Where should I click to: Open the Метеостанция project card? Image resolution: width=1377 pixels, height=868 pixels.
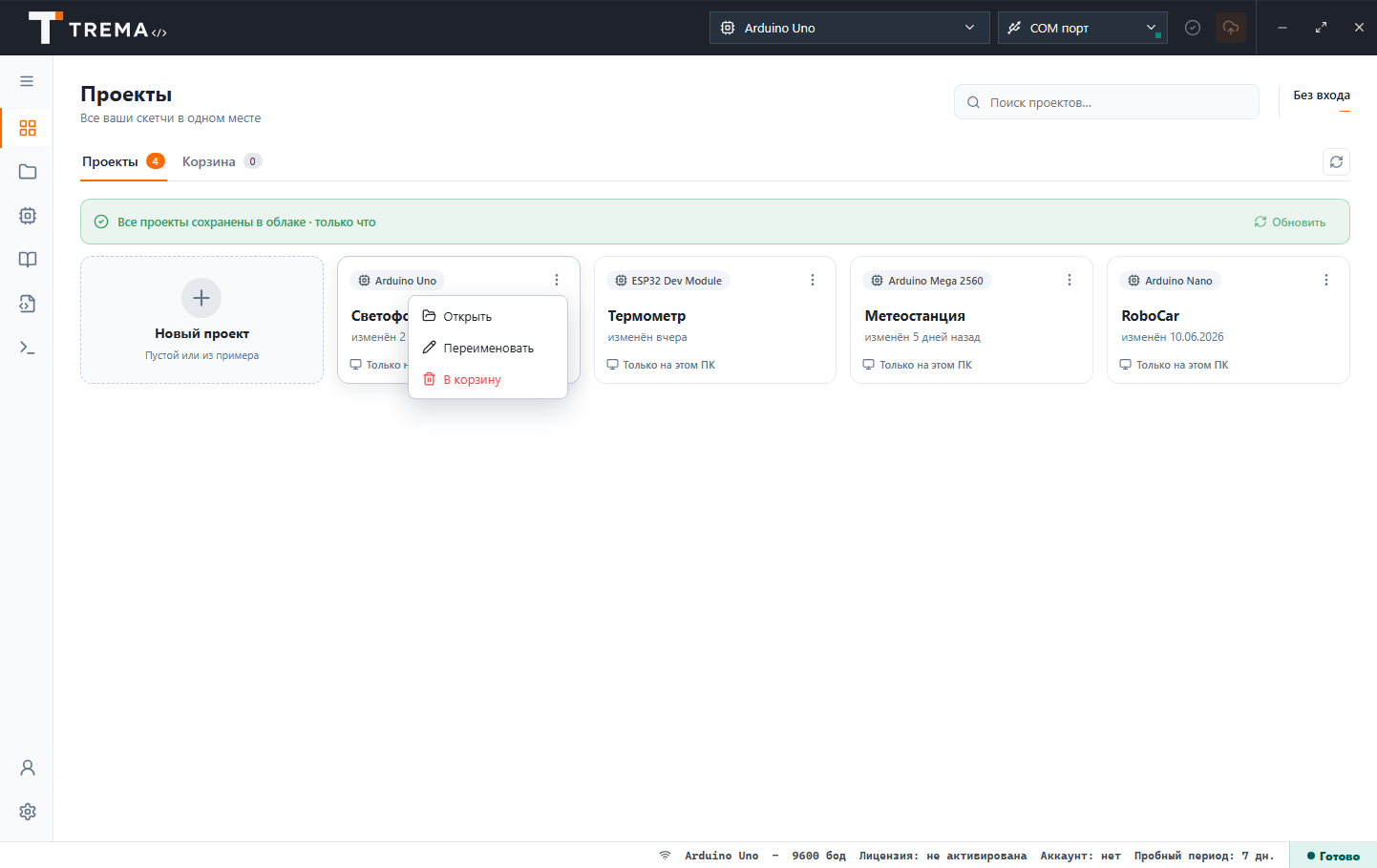[971, 320]
